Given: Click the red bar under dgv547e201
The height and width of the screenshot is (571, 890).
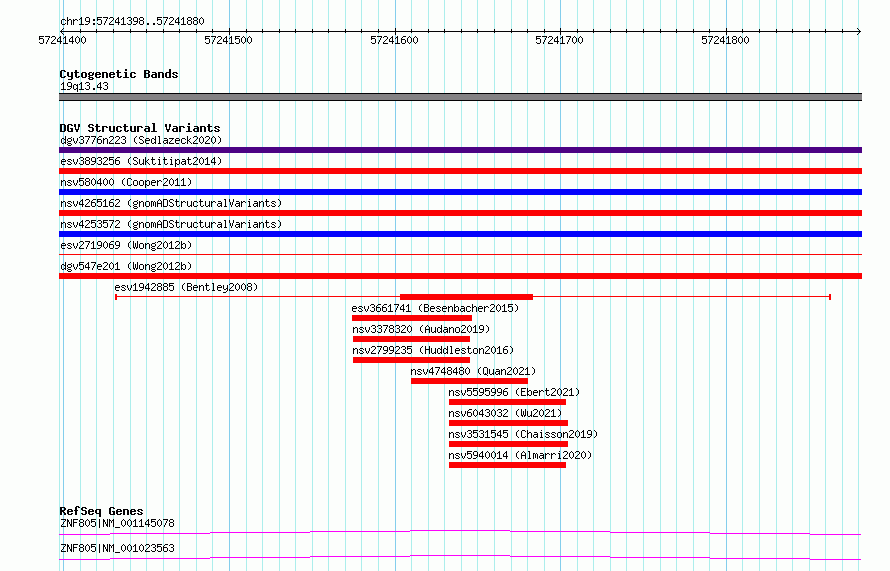Looking at the screenshot, I should click(x=460, y=276).
